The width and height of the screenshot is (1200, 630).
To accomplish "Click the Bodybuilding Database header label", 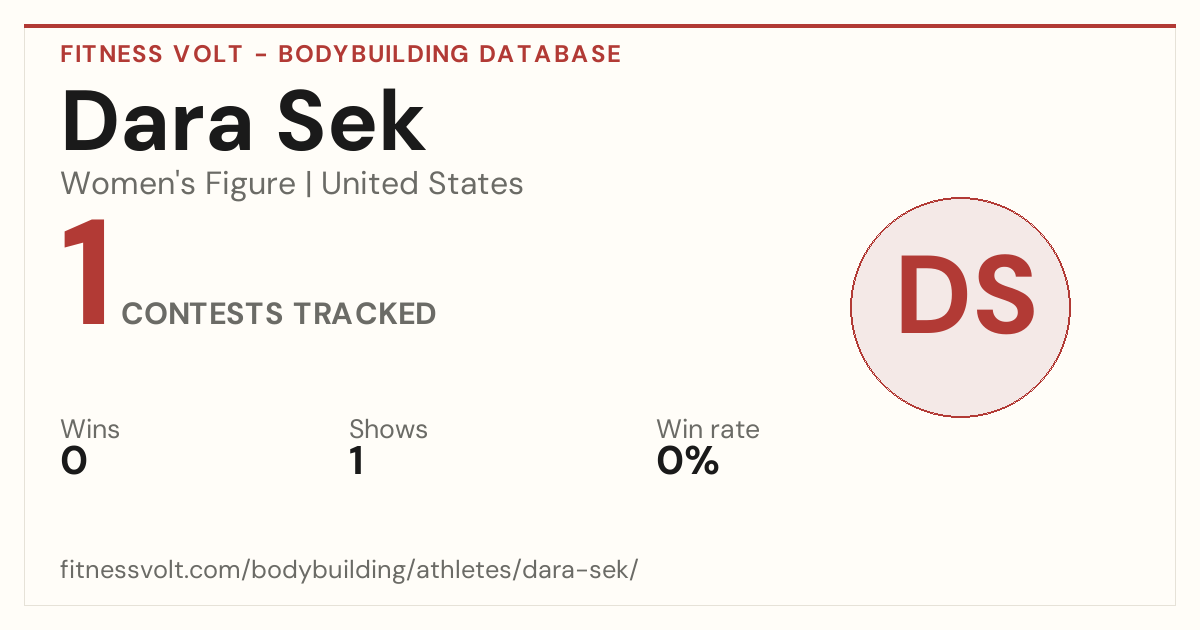I will pos(450,54).
